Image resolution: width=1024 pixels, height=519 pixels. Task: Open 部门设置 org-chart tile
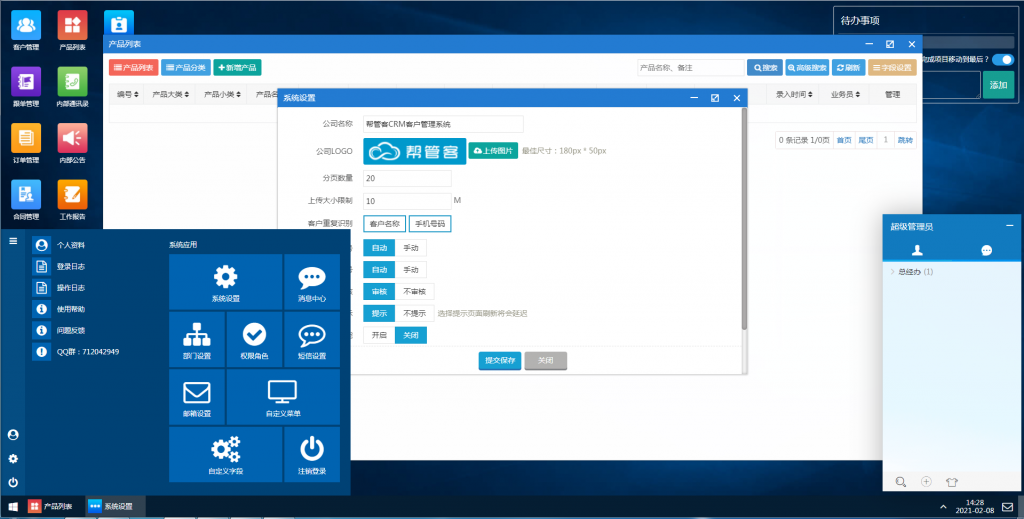click(x=196, y=338)
